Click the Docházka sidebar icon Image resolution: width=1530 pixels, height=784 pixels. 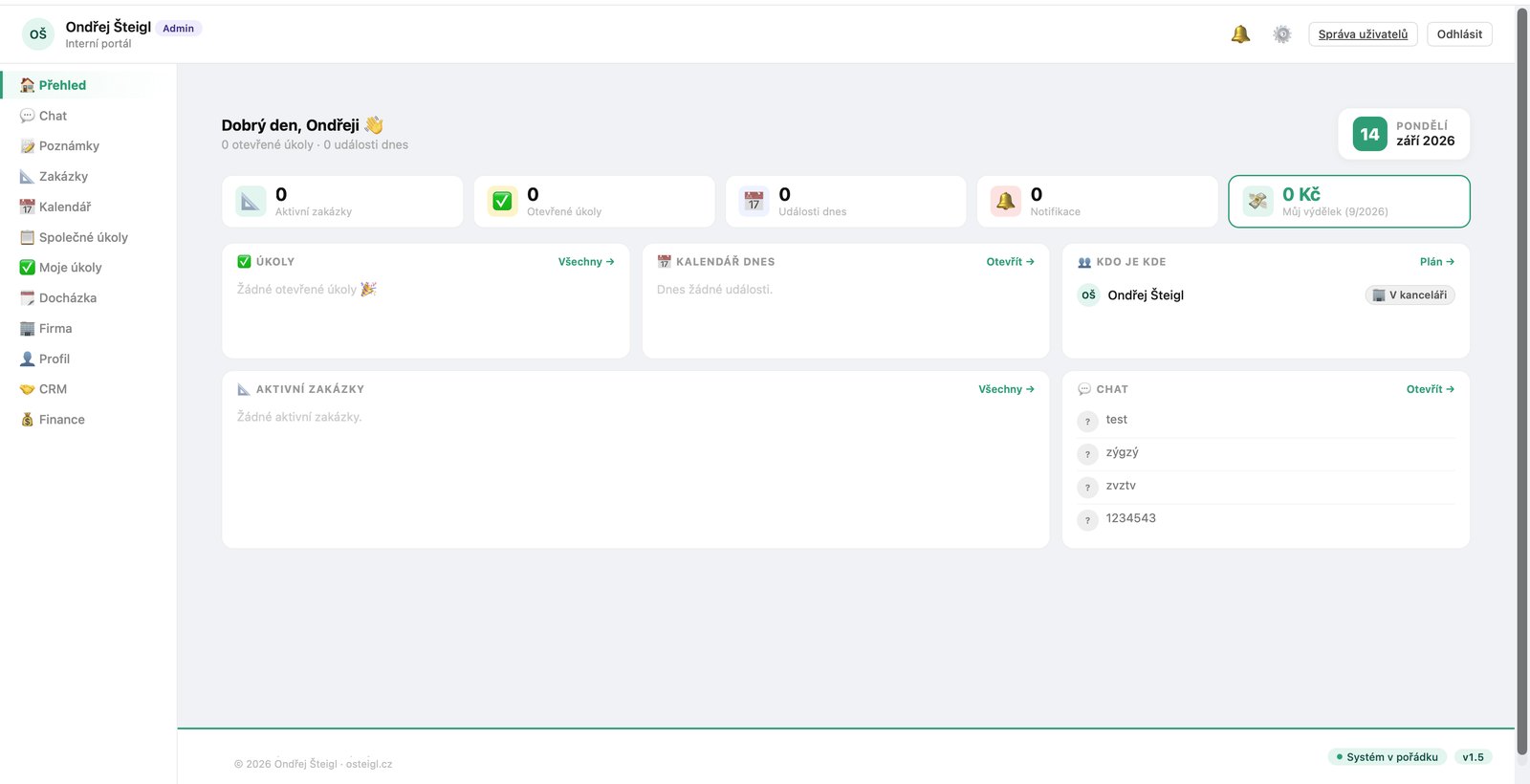click(27, 298)
